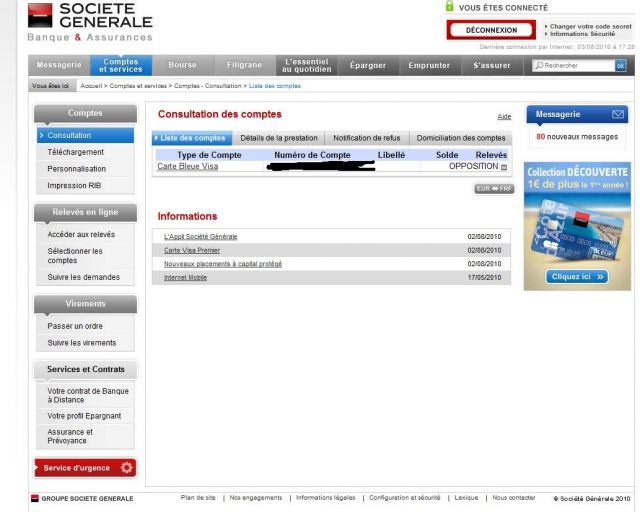Switch to Notification de refus tab
This screenshot has height=512, width=640.
[x=367, y=138]
